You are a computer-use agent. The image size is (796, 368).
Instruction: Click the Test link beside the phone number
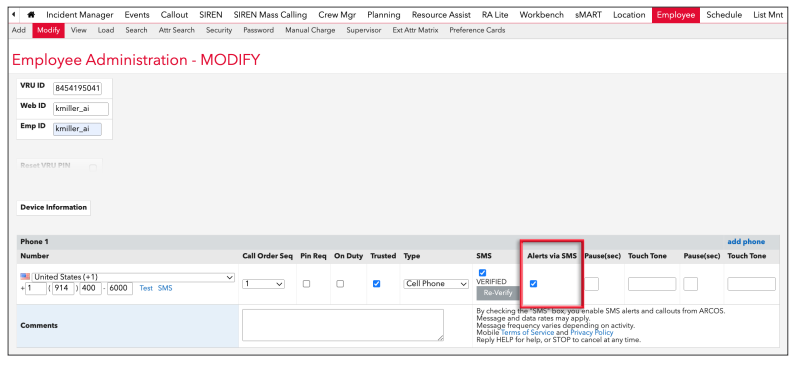pos(146,288)
